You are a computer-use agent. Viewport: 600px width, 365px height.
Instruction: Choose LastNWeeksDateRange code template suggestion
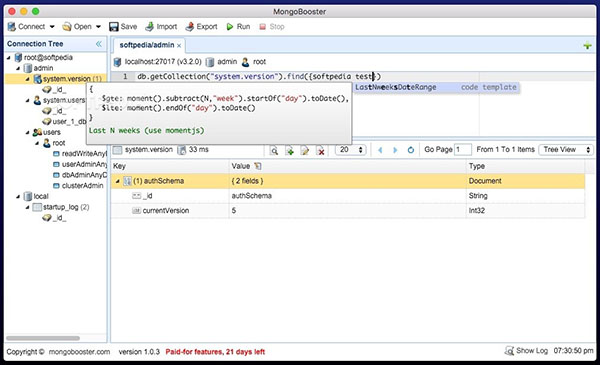tap(436, 87)
